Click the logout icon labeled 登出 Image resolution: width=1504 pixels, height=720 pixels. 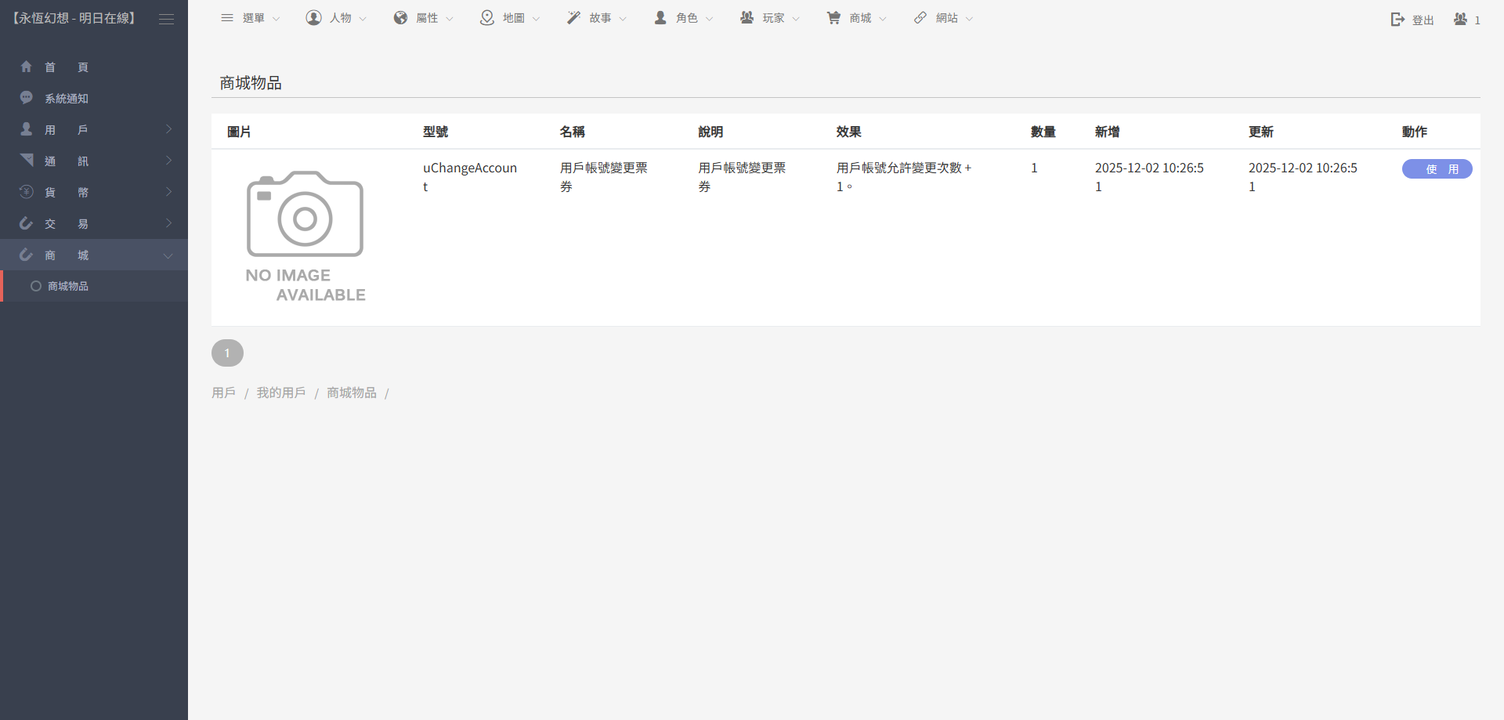(x=1398, y=19)
